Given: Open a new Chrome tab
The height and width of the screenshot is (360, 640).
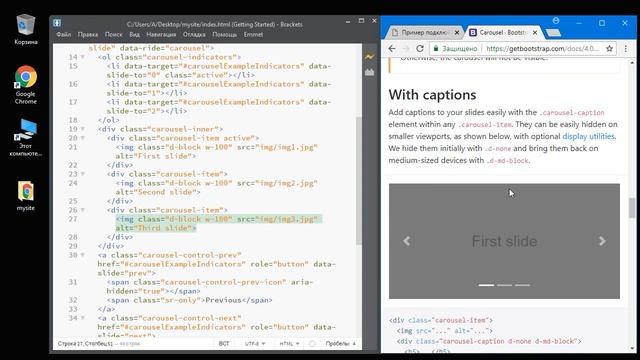Looking at the screenshot, I should click(x=553, y=33).
